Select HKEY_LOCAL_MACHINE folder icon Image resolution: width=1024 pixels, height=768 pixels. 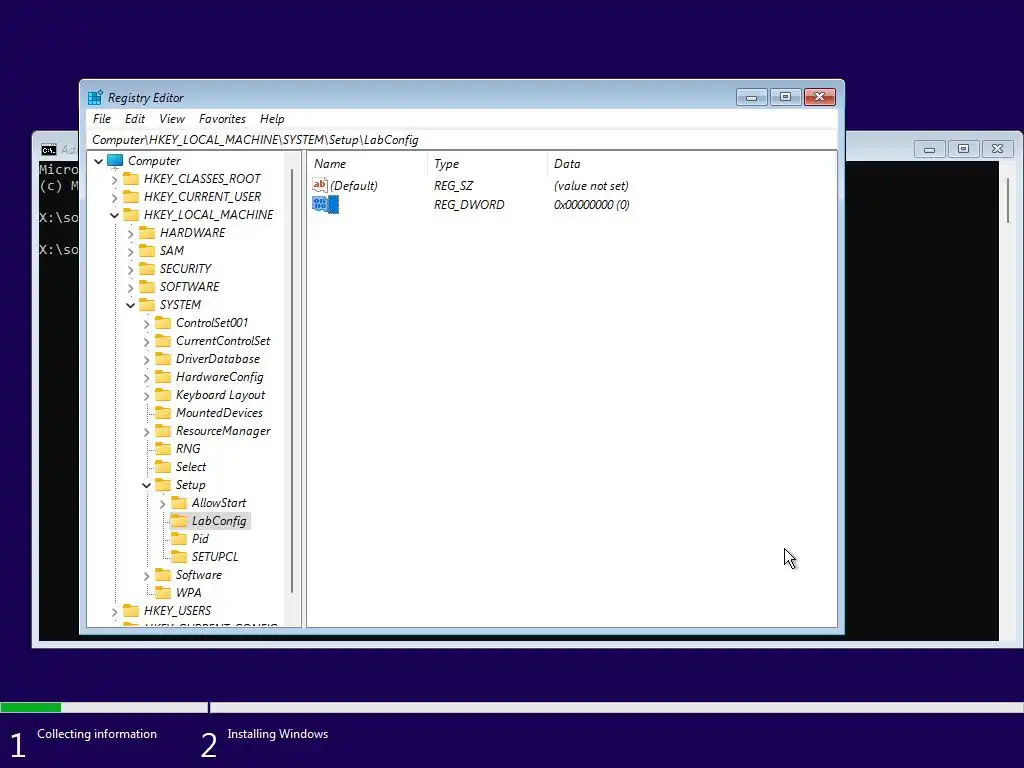131,214
